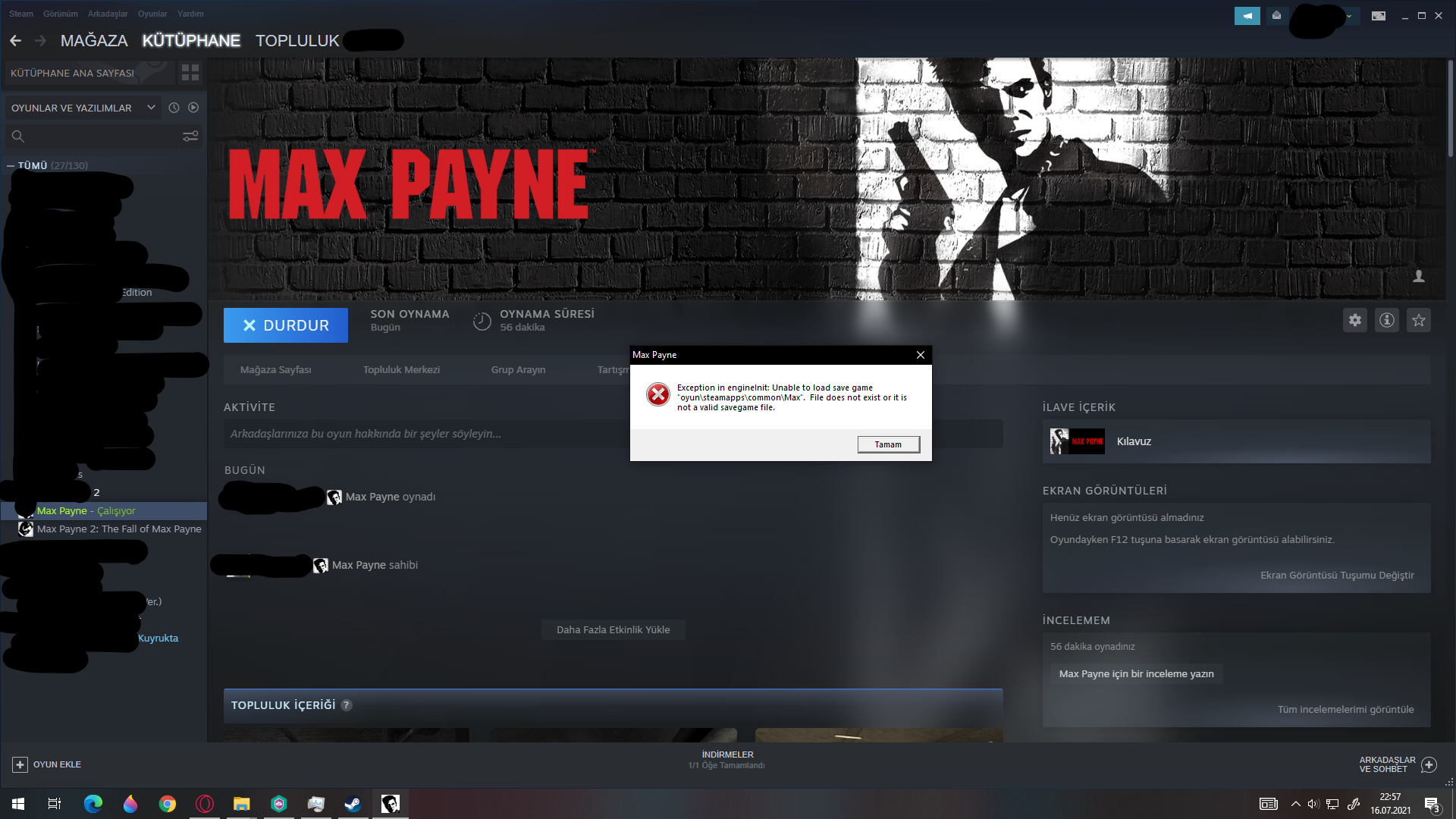Screen dimensions: 1456x819
Task: Open the account name dropdown arrow
Action: (x=1349, y=15)
